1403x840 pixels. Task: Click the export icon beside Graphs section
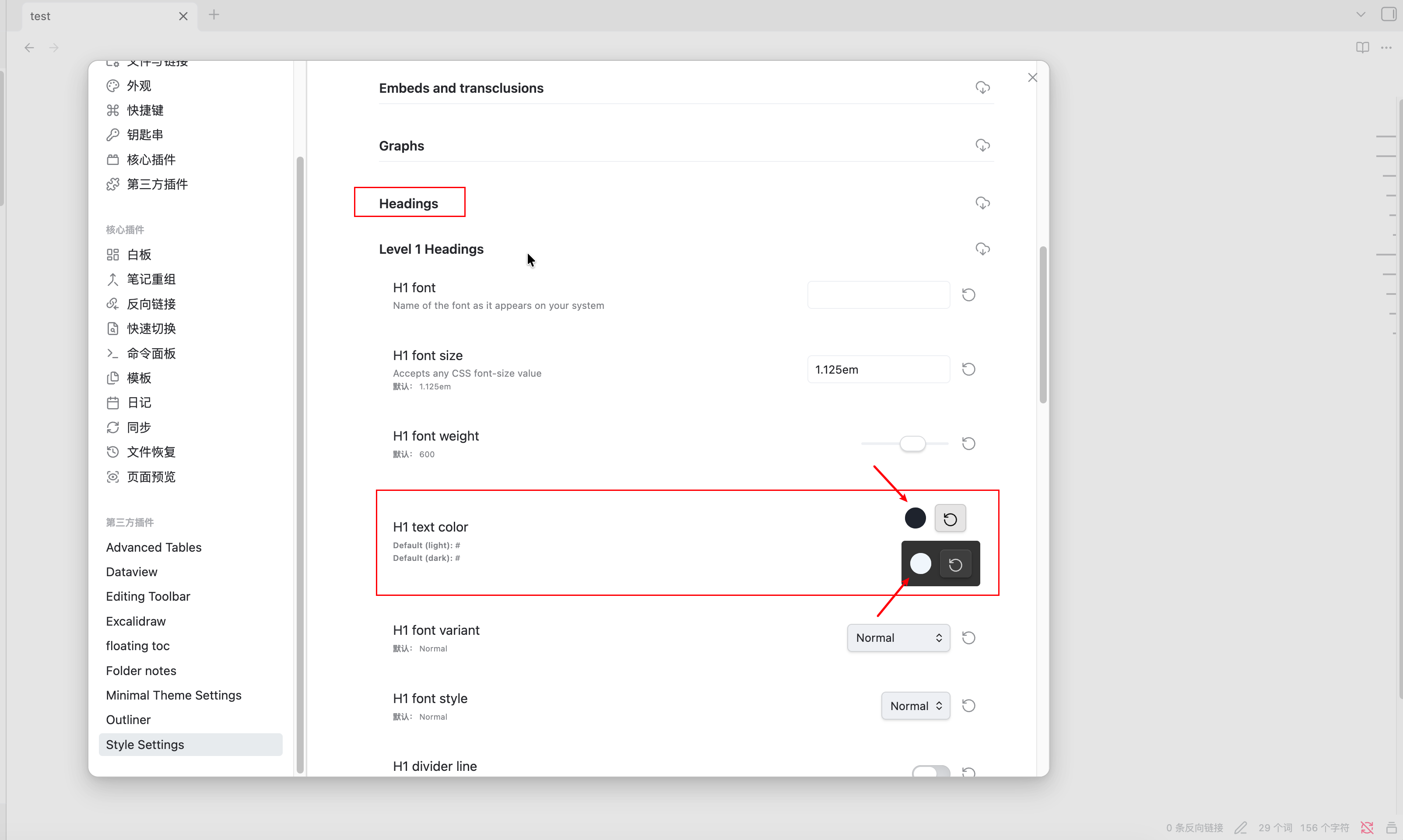tap(983, 146)
